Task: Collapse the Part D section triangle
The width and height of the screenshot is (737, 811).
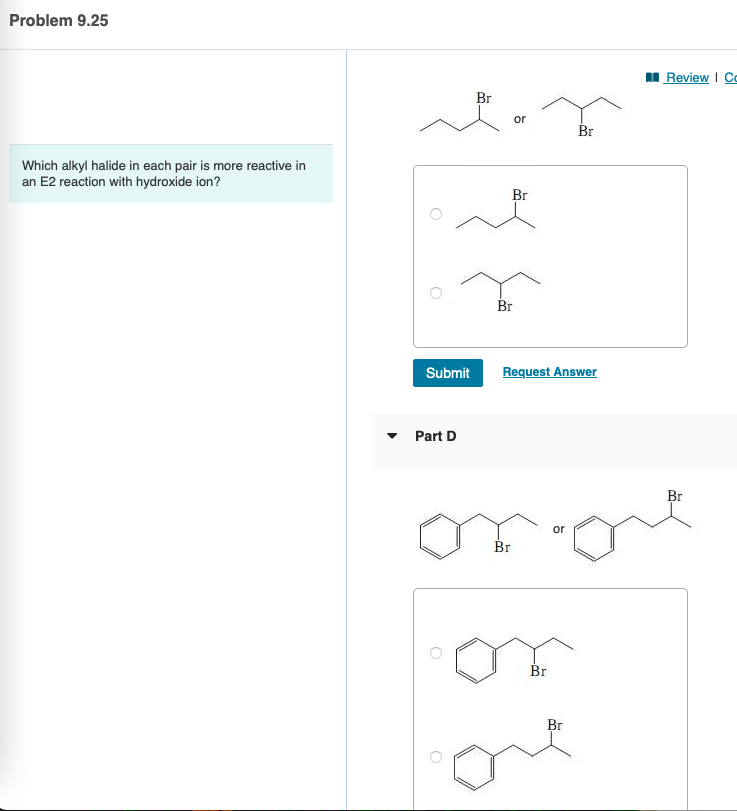Action: [x=393, y=436]
